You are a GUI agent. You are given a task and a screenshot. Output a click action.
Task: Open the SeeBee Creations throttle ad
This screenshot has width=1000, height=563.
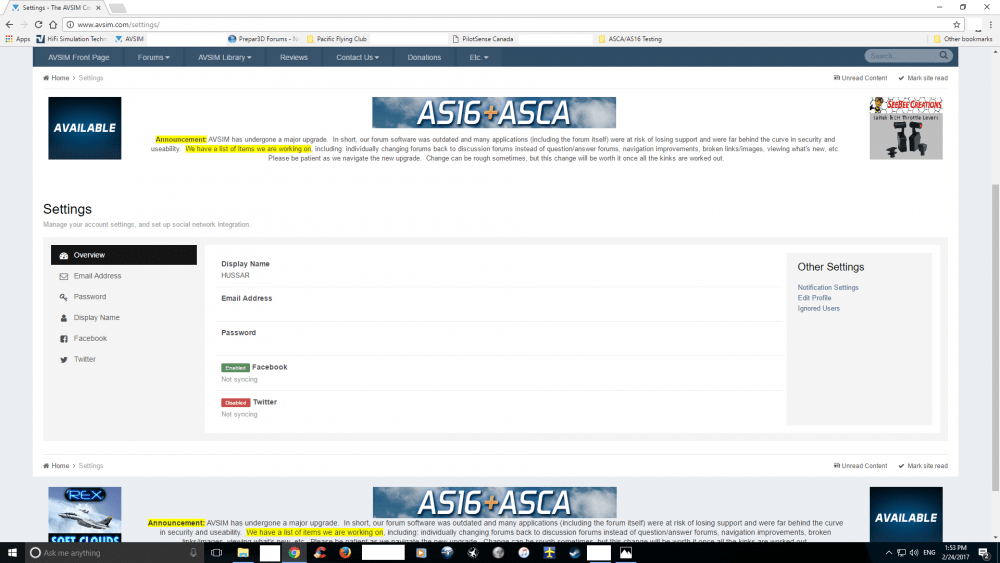point(906,128)
